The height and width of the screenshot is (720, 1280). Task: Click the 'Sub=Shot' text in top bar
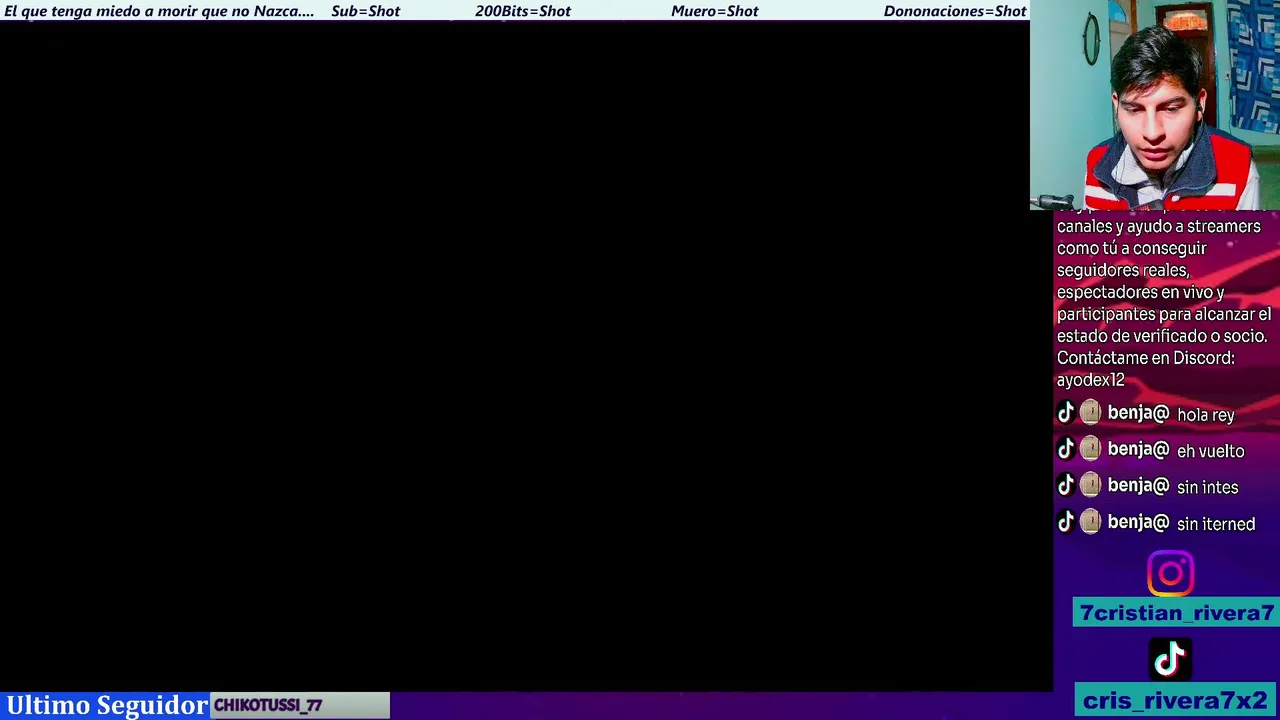coord(365,11)
